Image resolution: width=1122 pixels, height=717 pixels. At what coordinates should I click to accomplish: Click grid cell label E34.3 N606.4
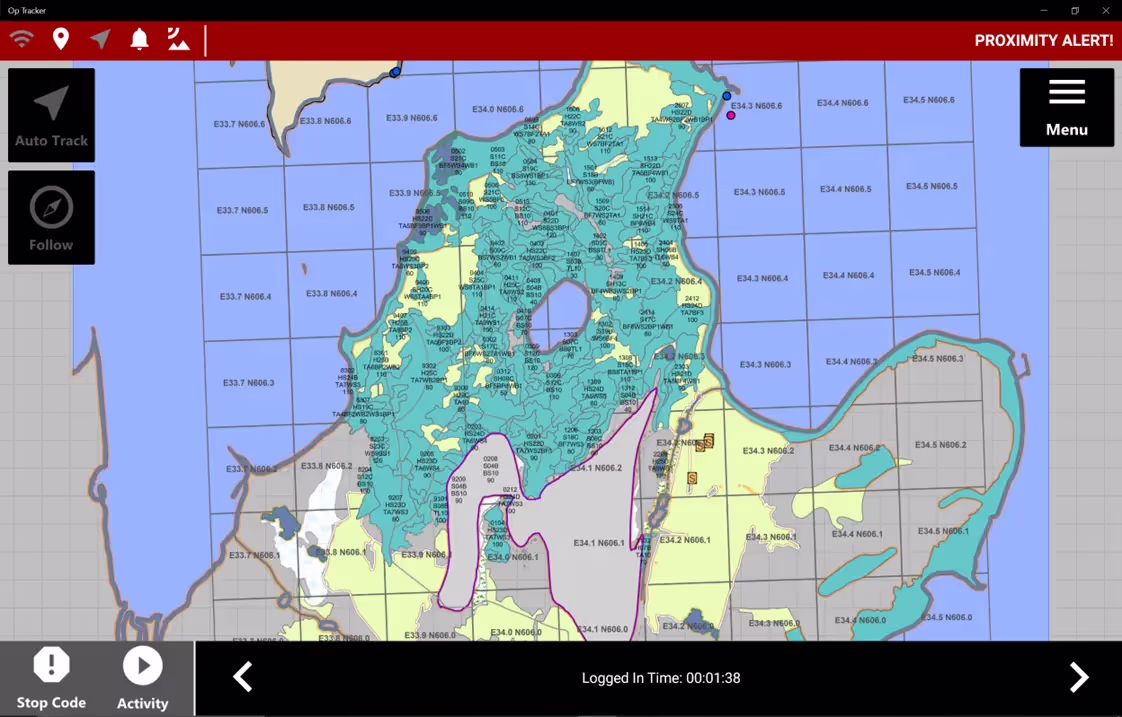tap(762, 278)
